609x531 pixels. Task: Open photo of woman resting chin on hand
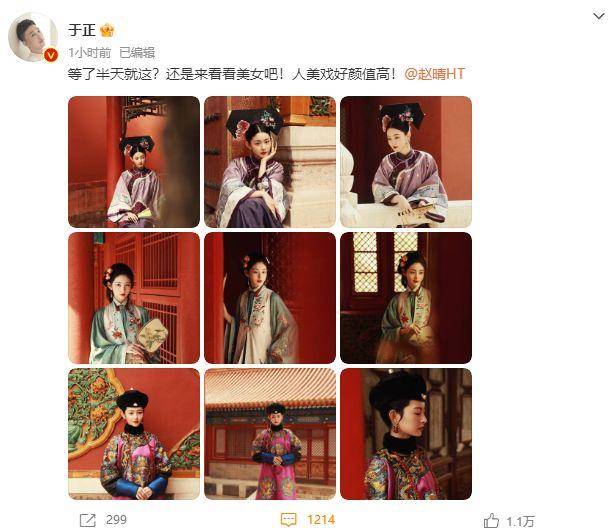tap(270, 162)
